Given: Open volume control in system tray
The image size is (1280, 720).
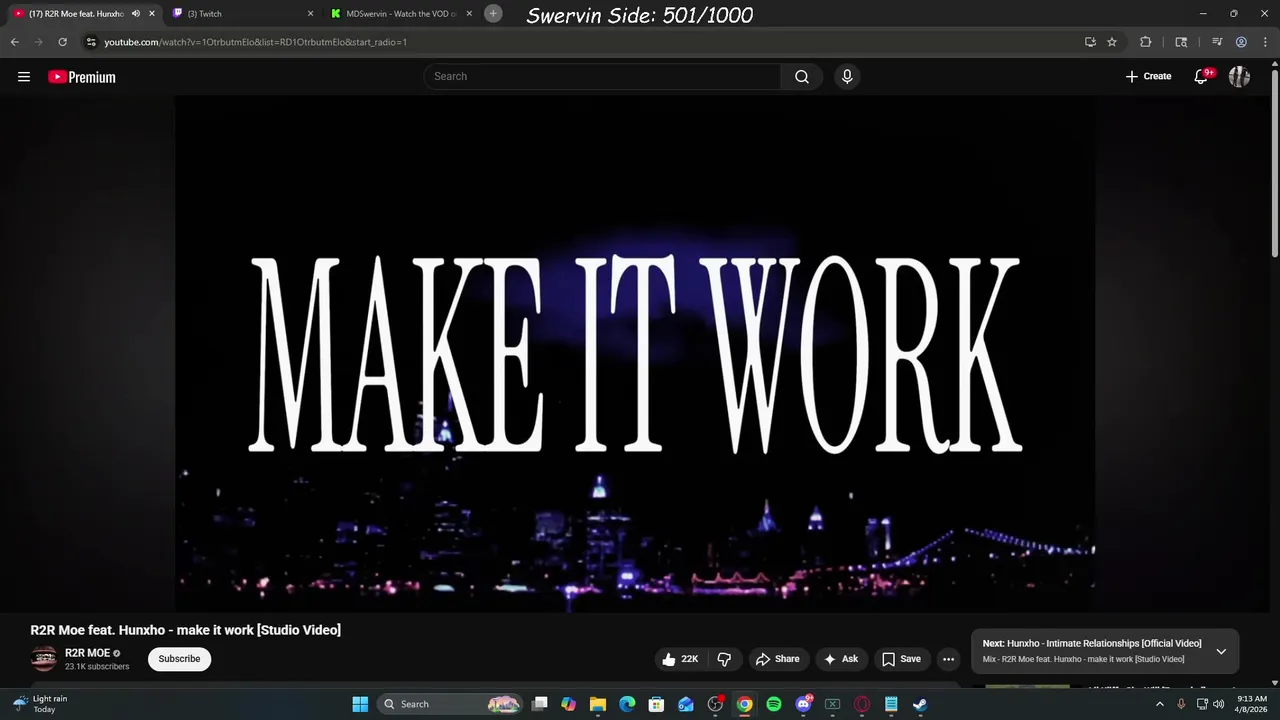Looking at the screenshot, I should point(1218,704).
